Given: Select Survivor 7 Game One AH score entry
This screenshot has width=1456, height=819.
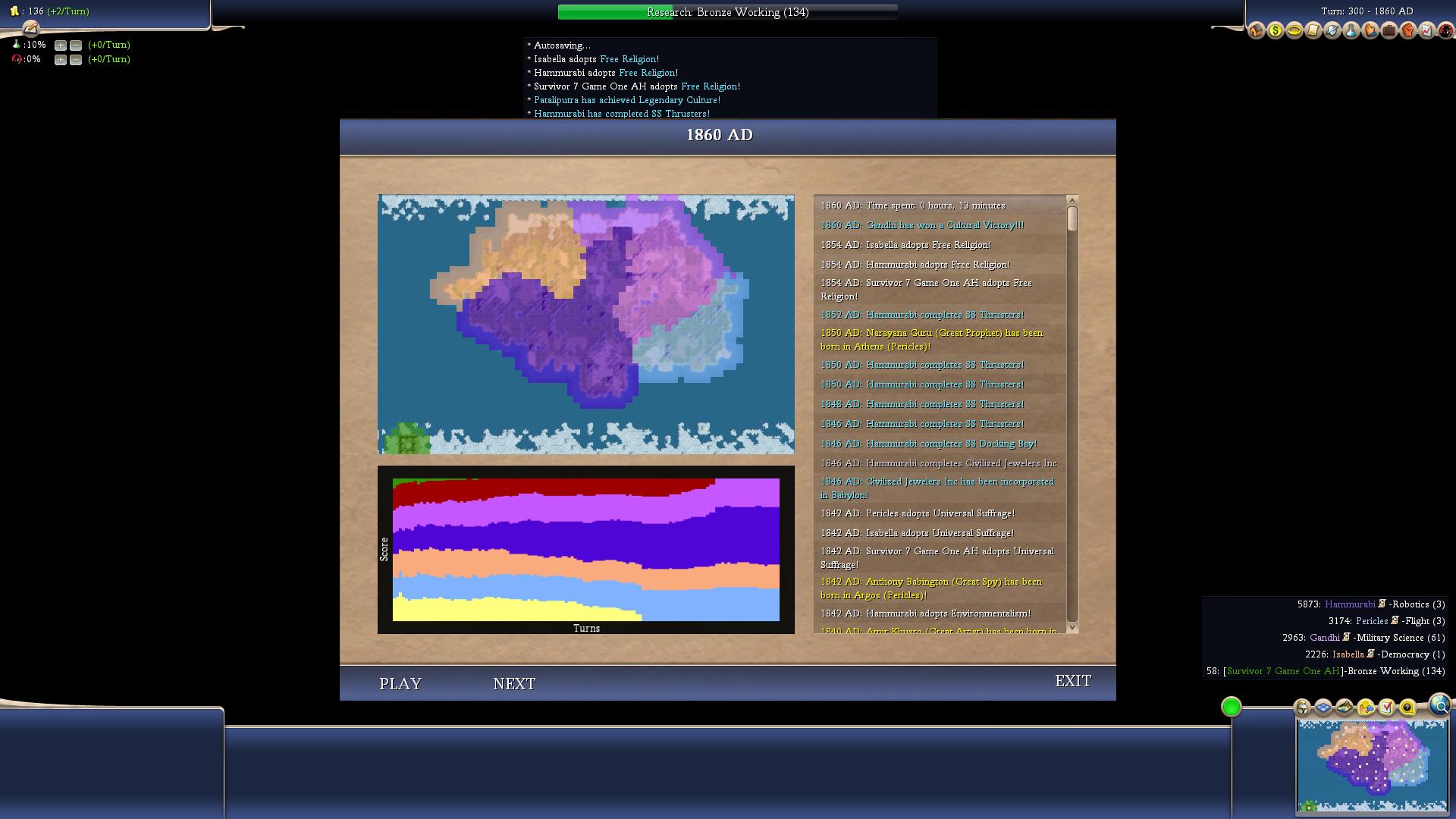Looking at the screenshot, I should pos(1326,671).
